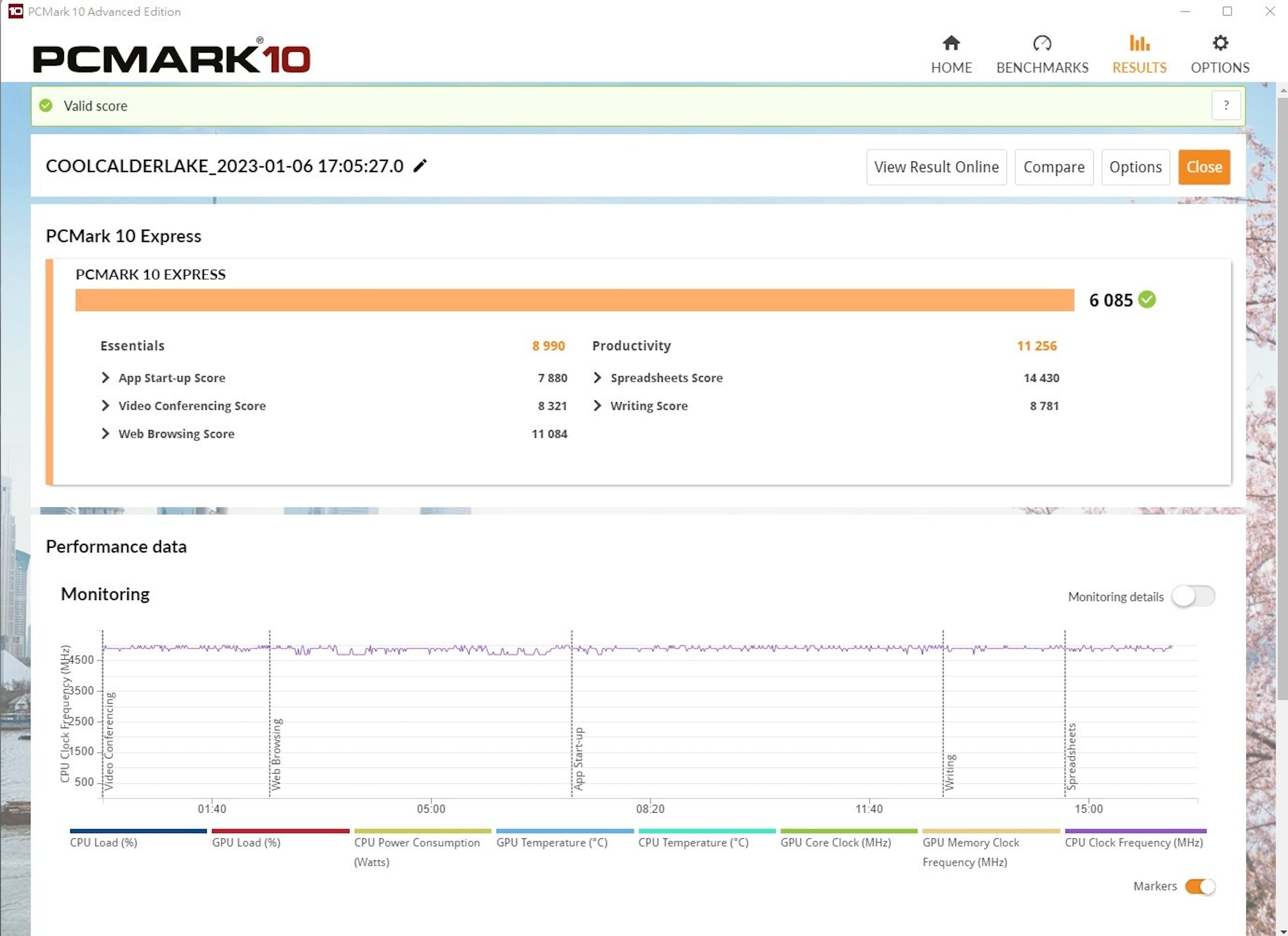Click the 05:00 time axis label

coord(431,808)
